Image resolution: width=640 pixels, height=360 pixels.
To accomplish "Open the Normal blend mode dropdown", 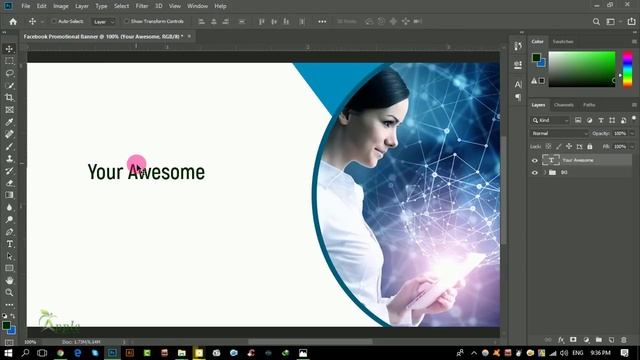I will point(560,133).
